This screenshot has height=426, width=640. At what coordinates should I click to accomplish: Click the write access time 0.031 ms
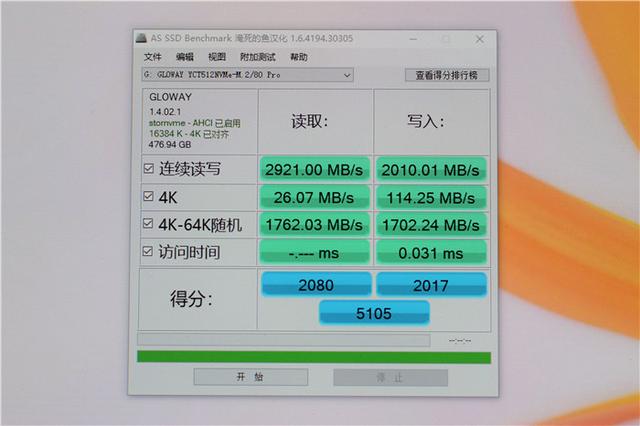(x=431, y=253)
